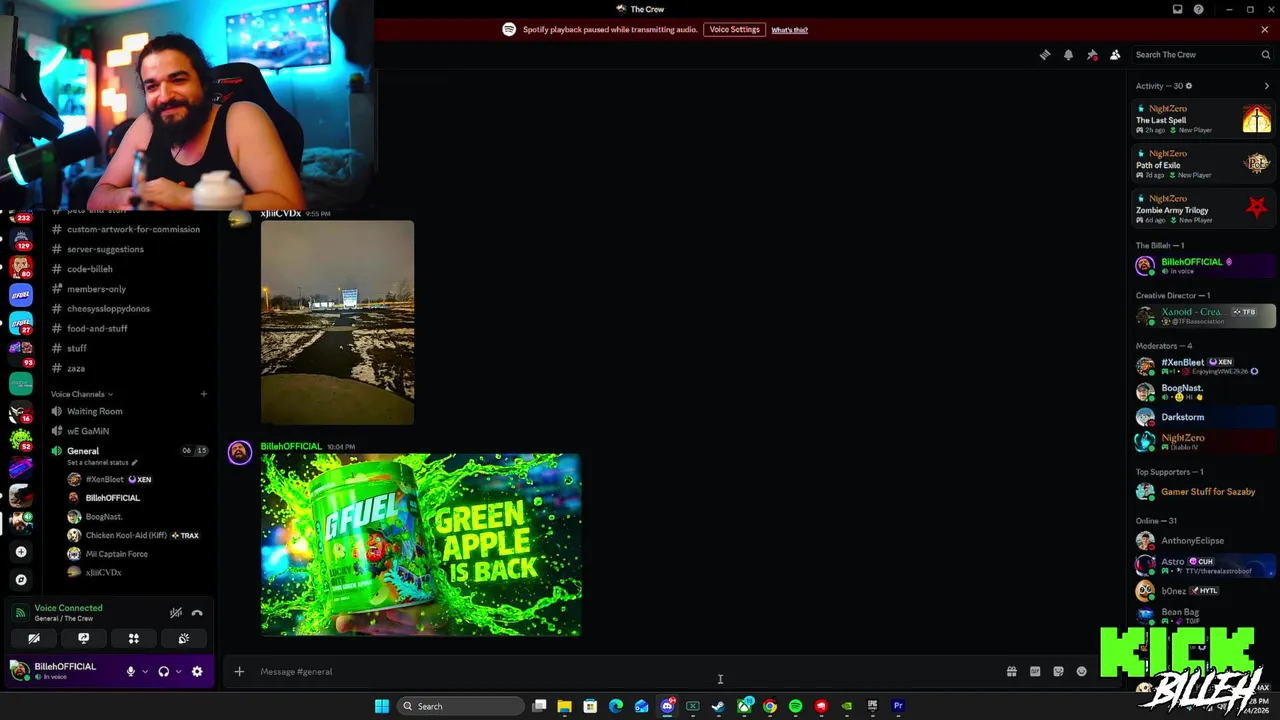The height and width of the screenshot is (720, 1280).
Task: Disconnect from voice with the phone icon
Action: click(197, 613)
